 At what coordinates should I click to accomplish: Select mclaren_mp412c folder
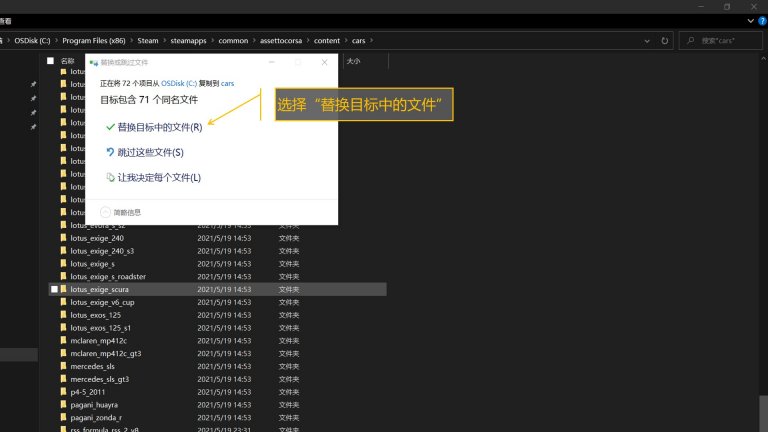98,340
